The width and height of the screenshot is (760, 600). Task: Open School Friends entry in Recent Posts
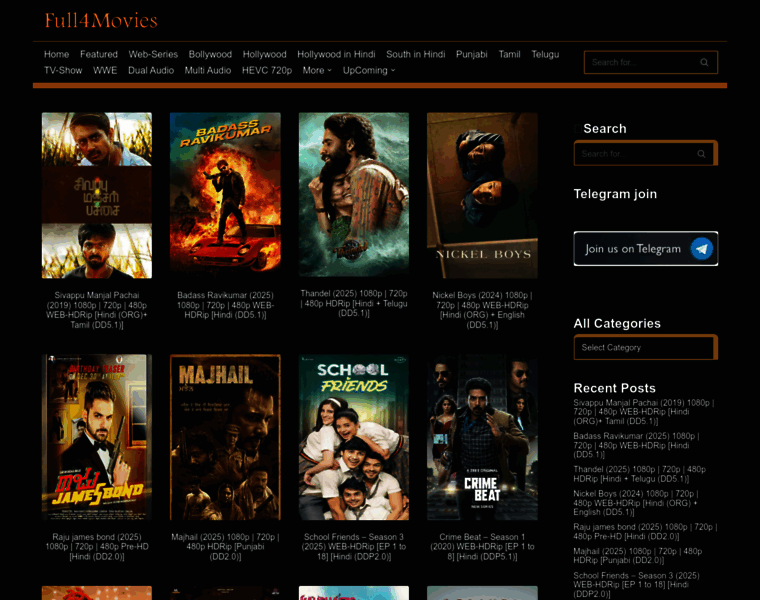636,585
